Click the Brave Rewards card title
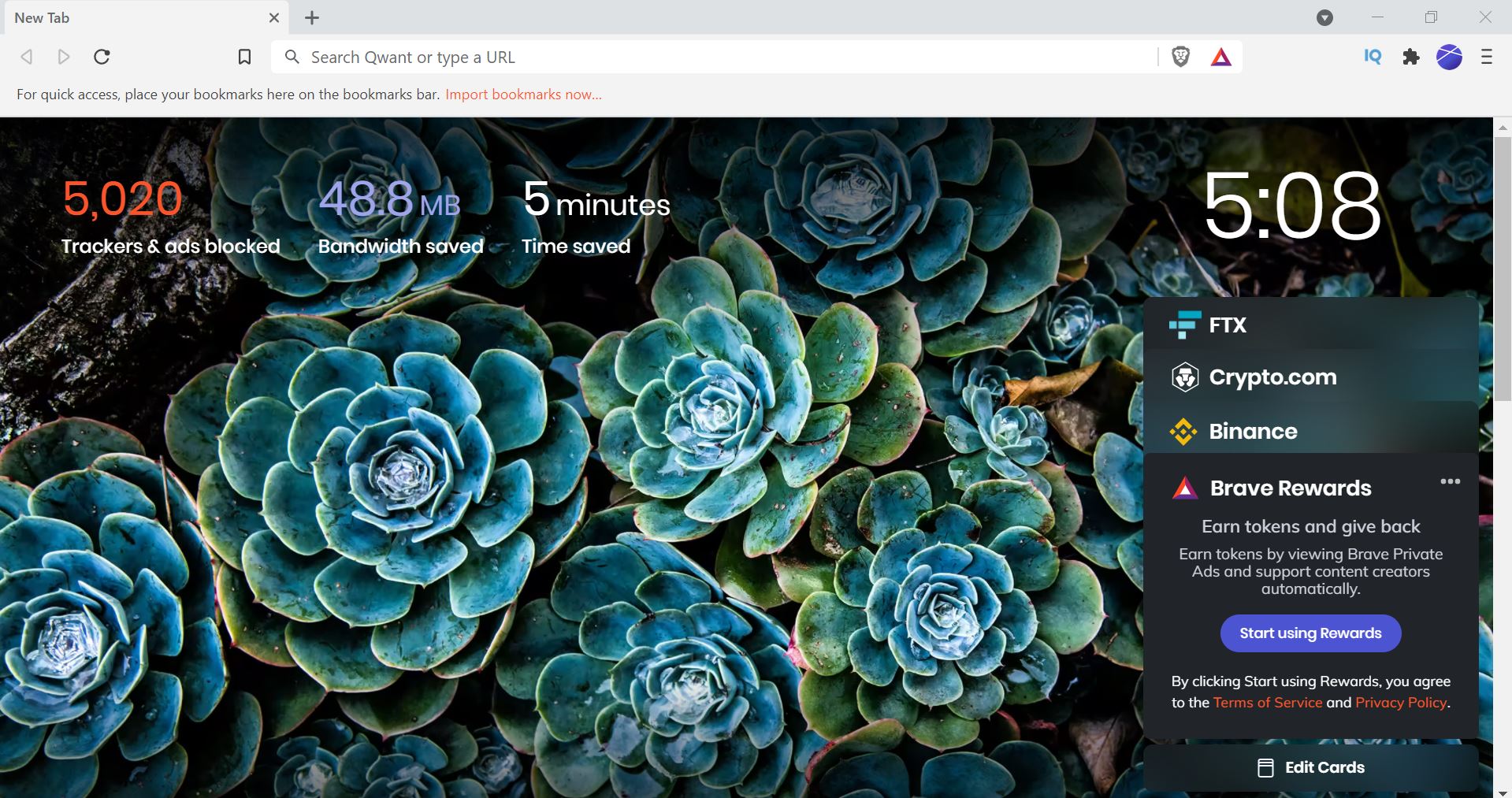This screenshot has height=798, width=1512. pos(1291,488)
